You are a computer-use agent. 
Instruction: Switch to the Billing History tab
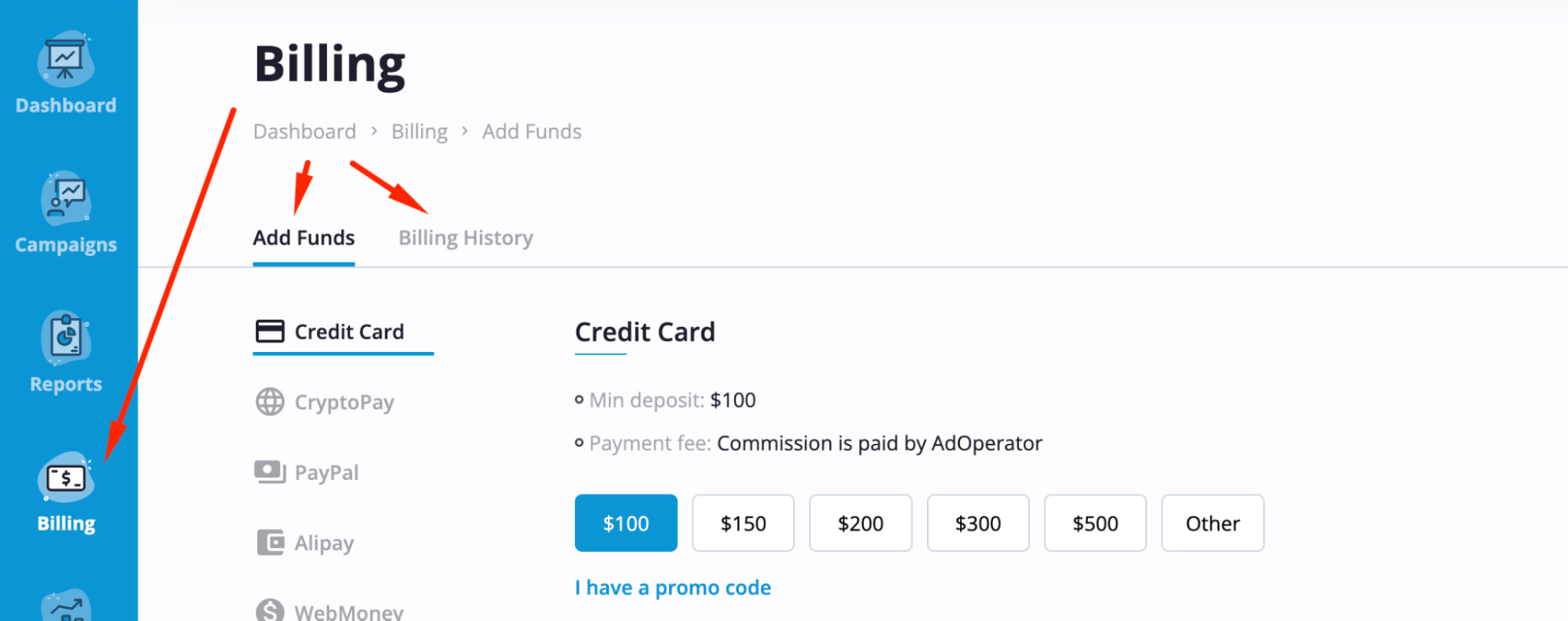pos(466,238)
